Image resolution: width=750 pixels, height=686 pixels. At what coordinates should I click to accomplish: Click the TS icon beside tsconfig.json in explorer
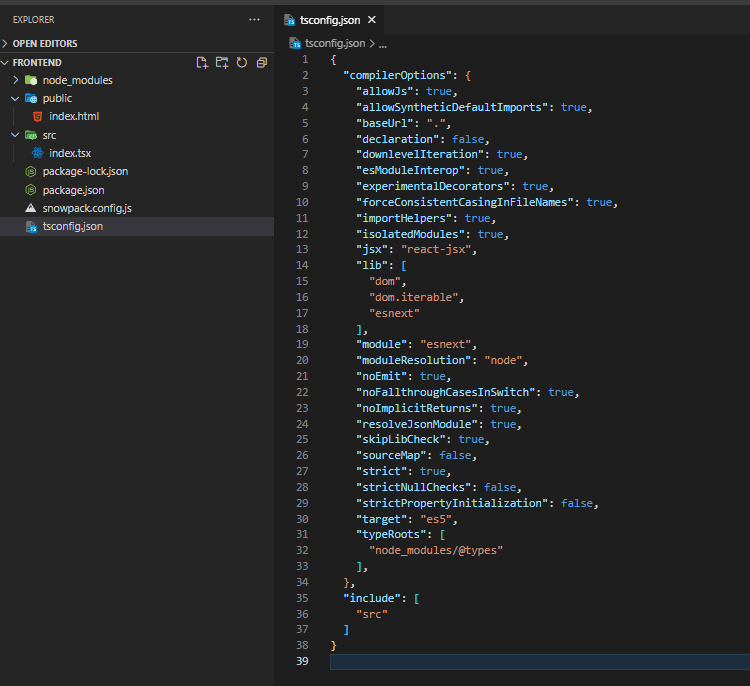pos(31,227)
